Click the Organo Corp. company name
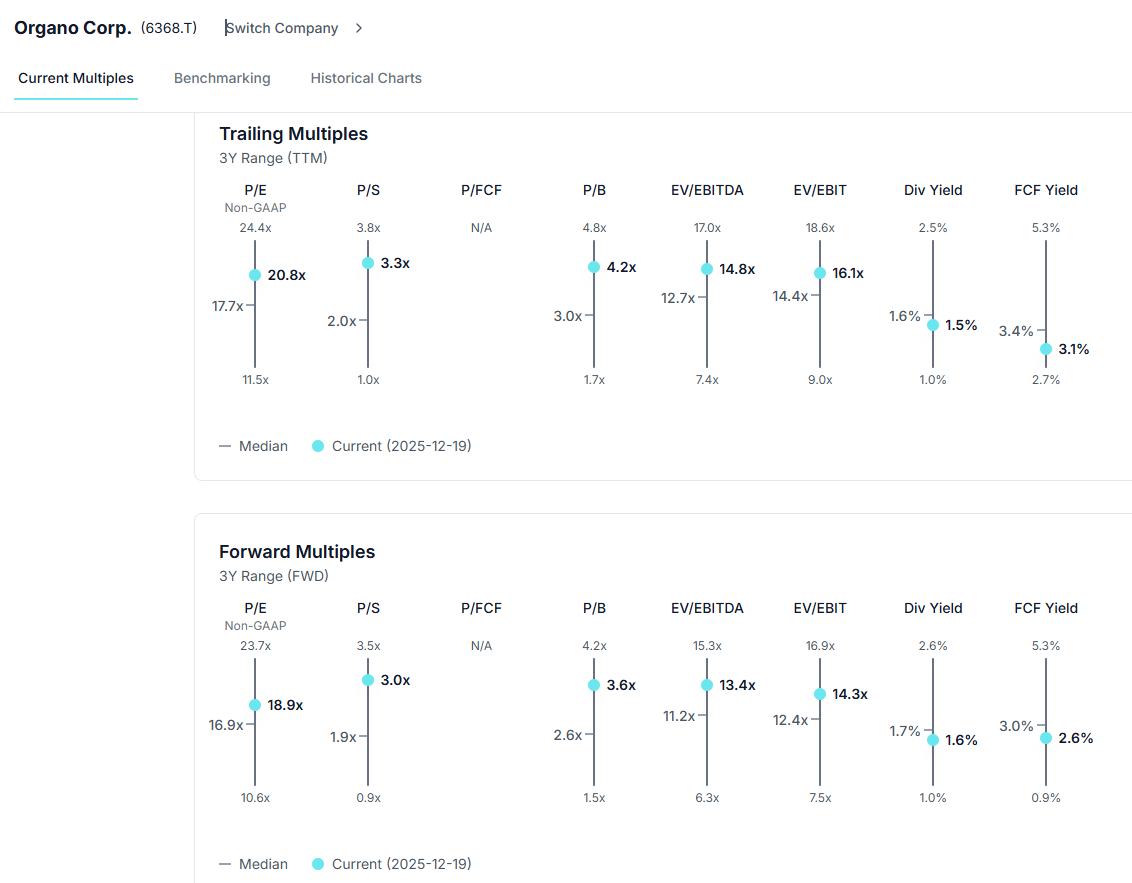 click(x=73, y=28)
